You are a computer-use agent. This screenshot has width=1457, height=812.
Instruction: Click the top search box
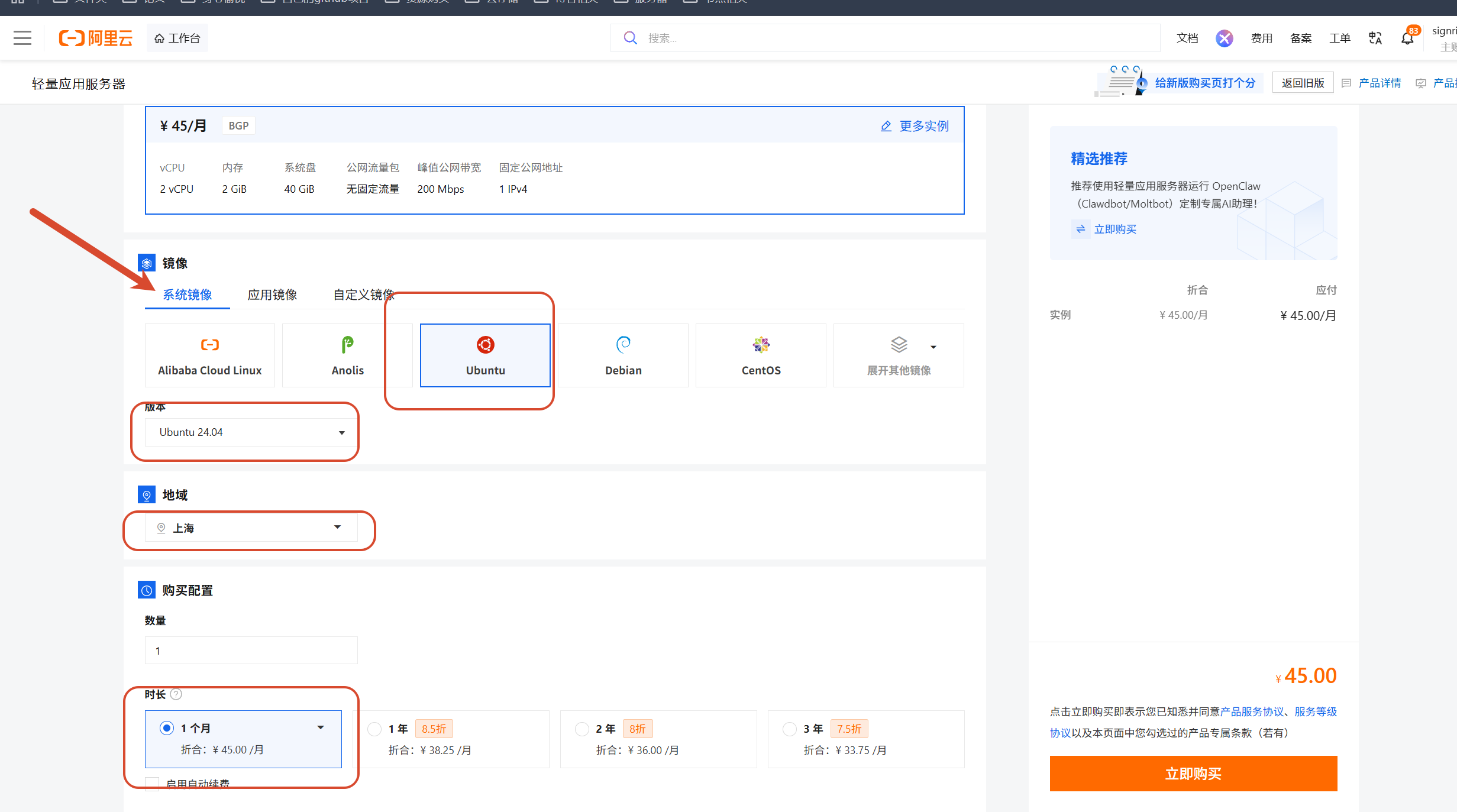pos(885,38)
